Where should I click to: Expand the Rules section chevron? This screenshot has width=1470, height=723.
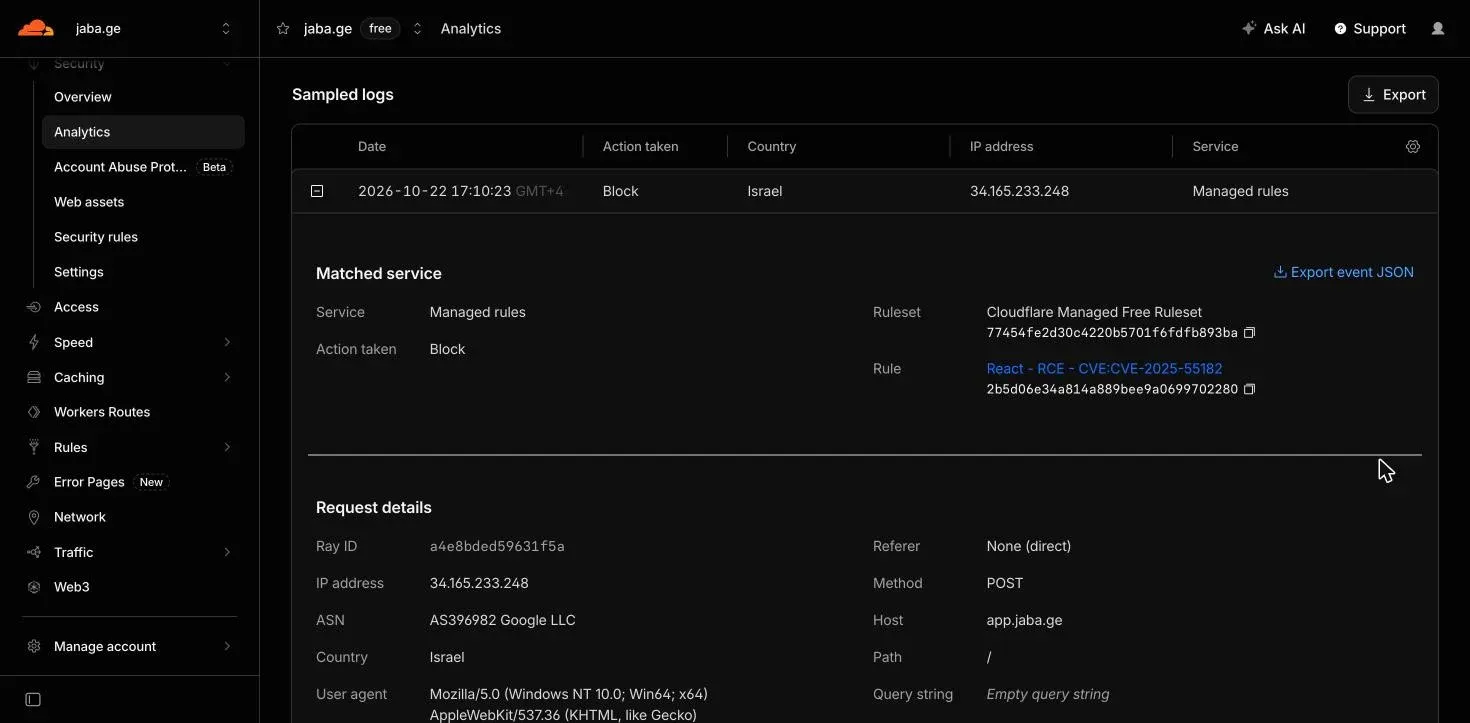coord(227,447)
